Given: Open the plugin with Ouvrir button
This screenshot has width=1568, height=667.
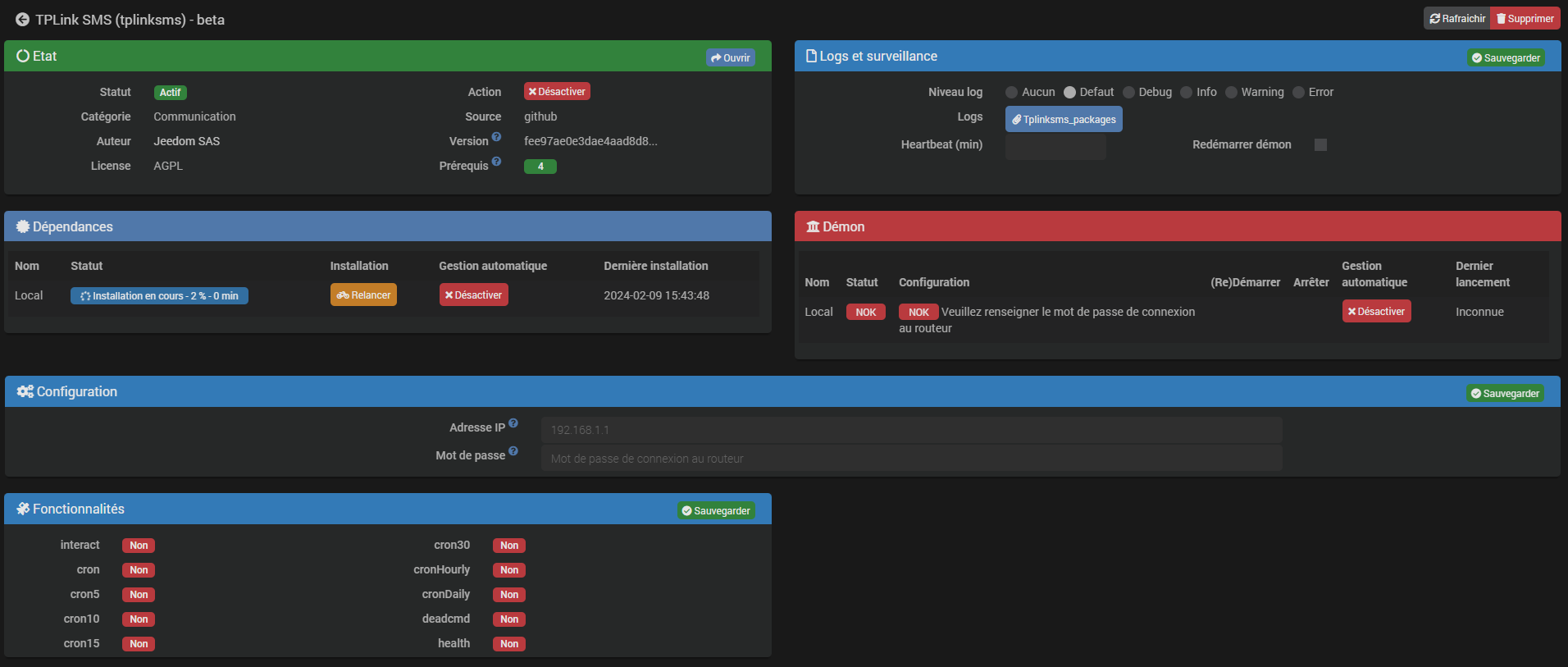Looking at the screenshot, I should (x=731, y=57).
